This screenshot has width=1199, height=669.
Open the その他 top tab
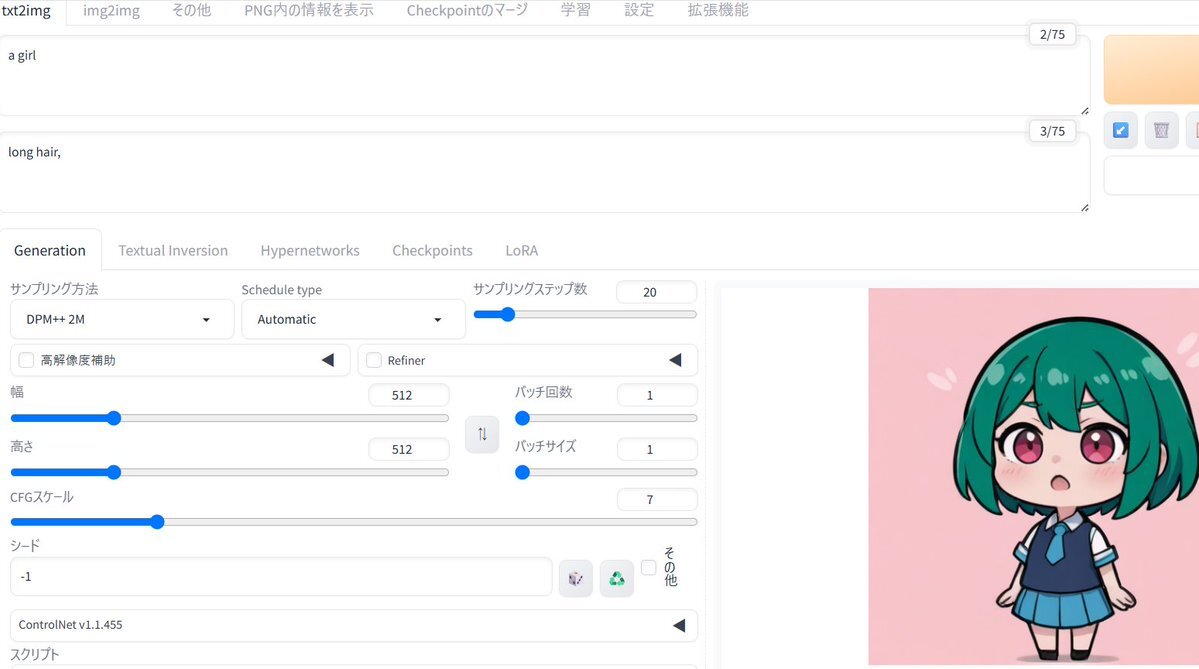[191, 11]
